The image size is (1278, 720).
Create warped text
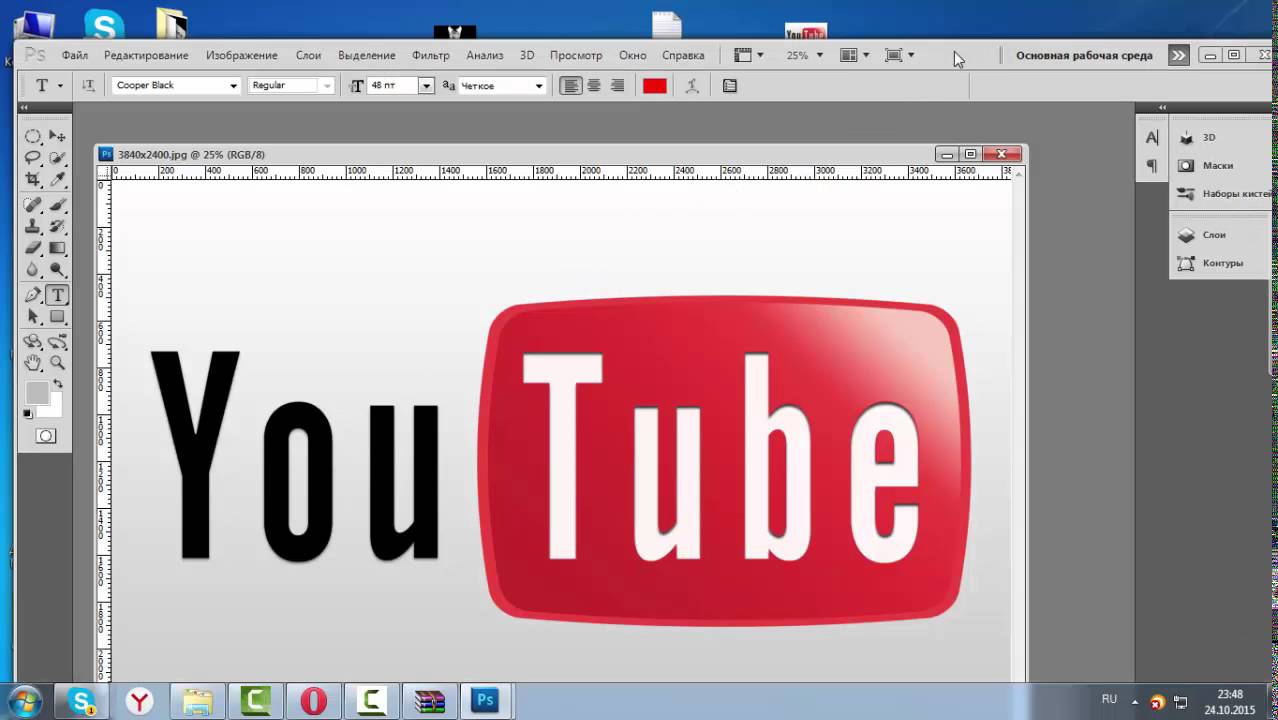692,86
